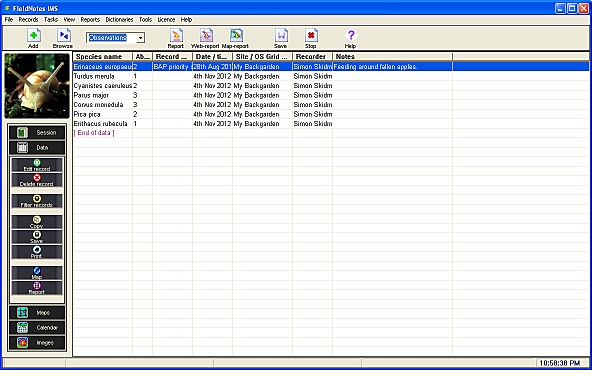Open the View menu

tap(69, 20)
